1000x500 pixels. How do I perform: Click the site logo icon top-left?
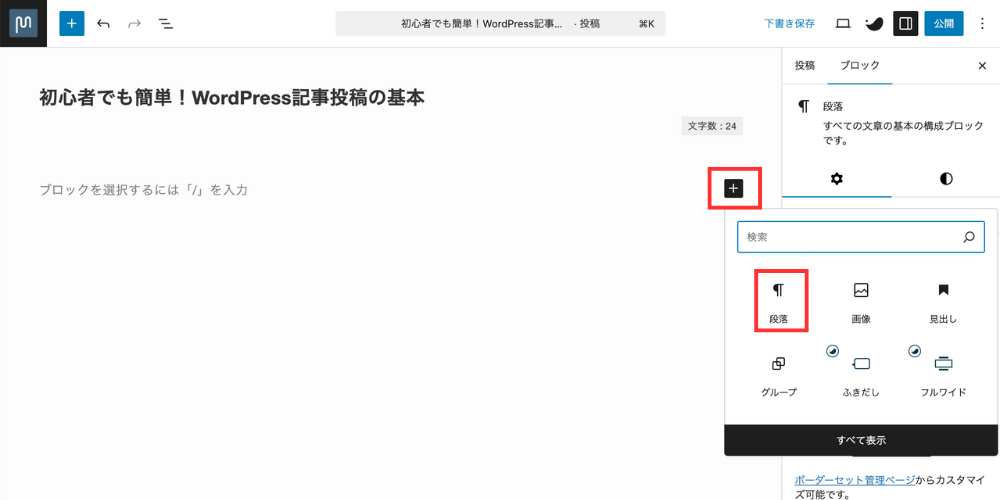pos(23,23)
